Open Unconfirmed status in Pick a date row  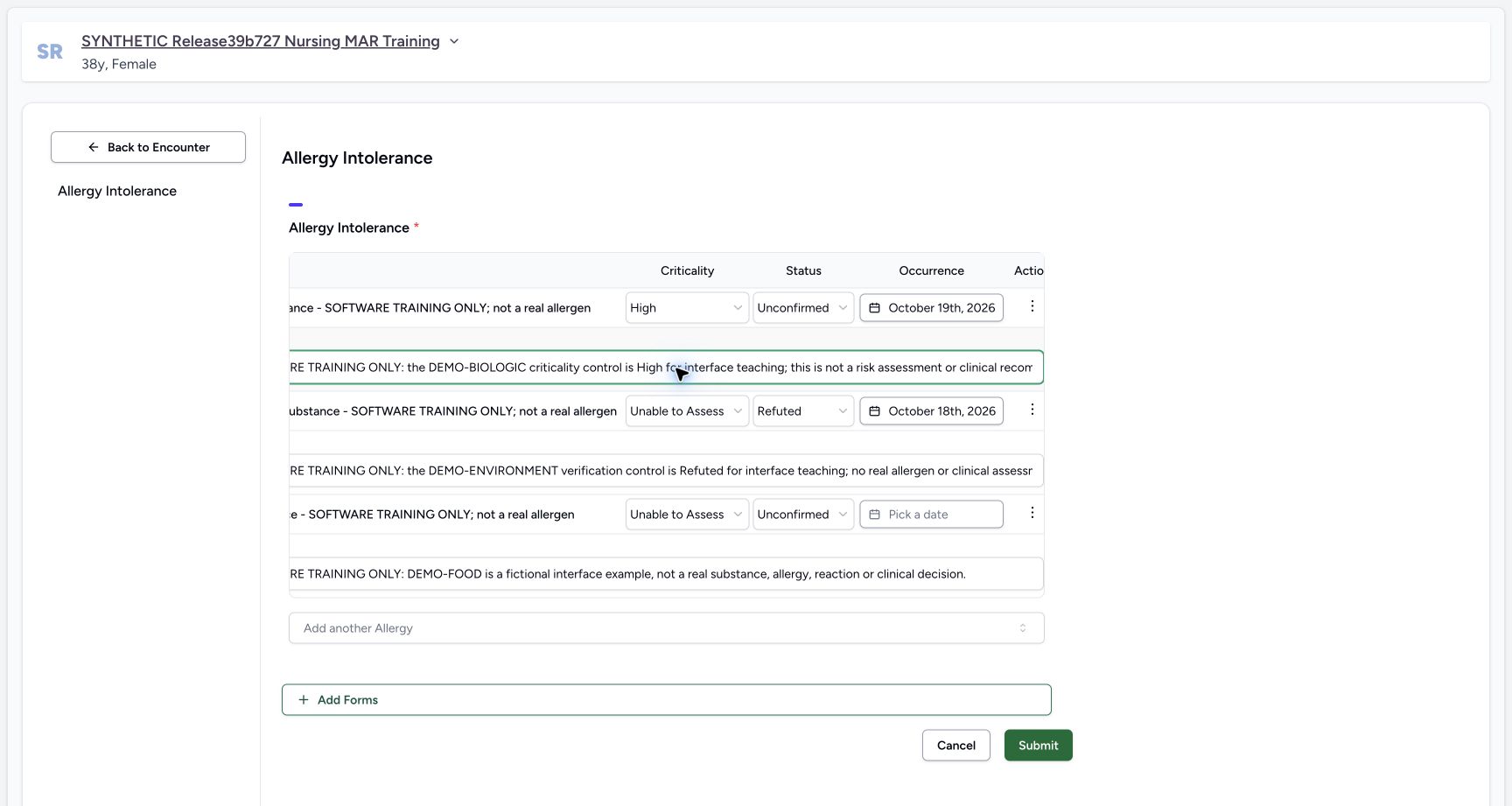(x=803, y=515)
